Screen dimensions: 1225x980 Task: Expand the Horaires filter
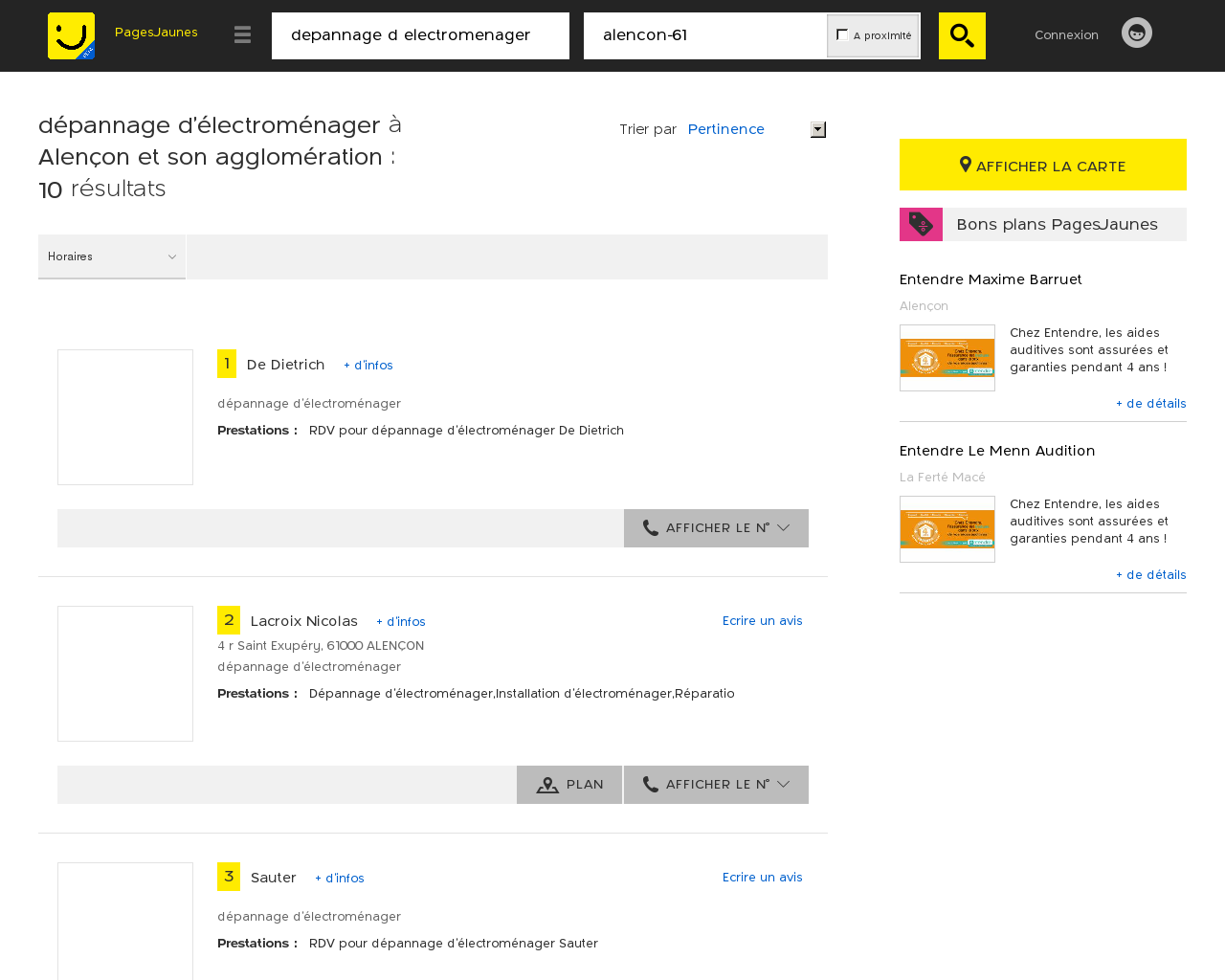click(x=112, y=256)
